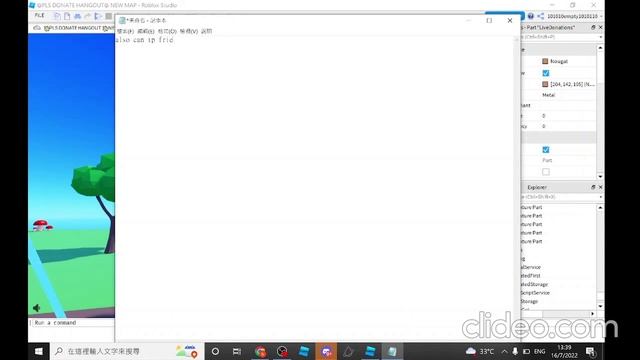Open the Properties filter dropdown arrow
Image resolution: width=640 pixels, height=360 pixels.
click(600, 37)
